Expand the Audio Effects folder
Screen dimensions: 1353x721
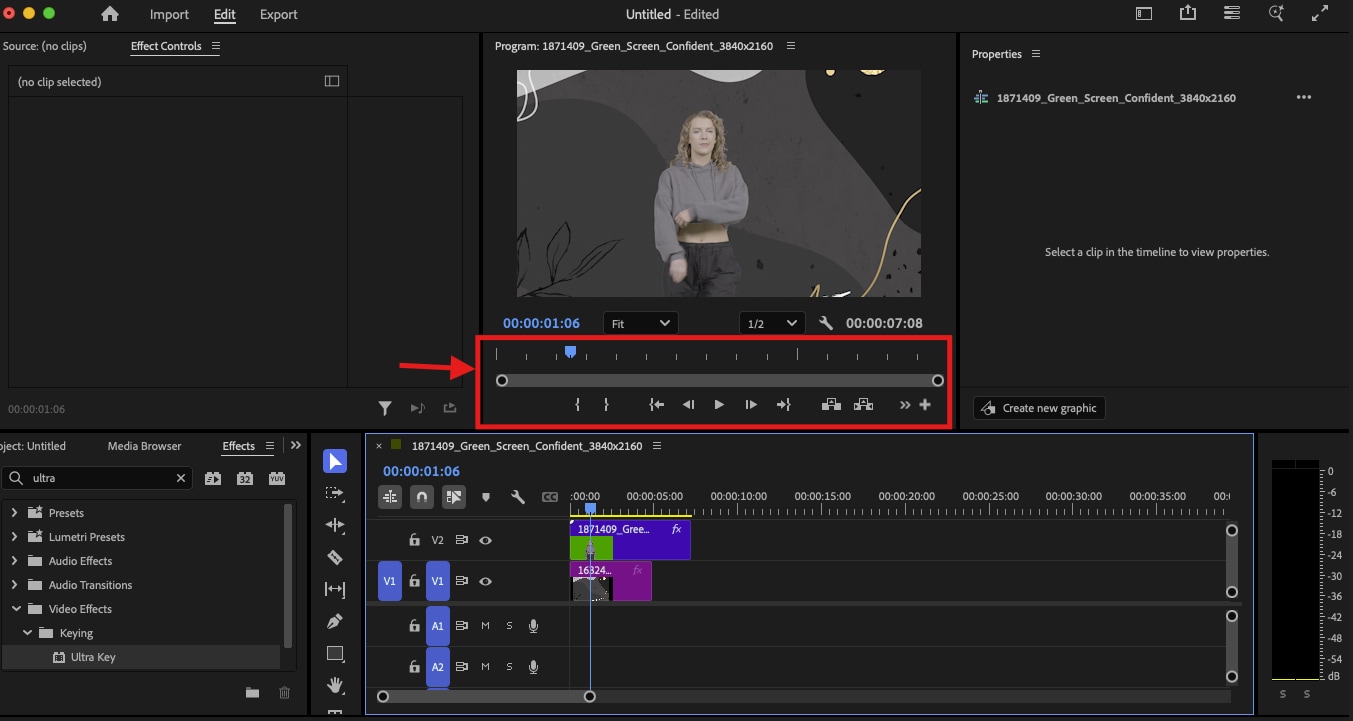[14, 561]
